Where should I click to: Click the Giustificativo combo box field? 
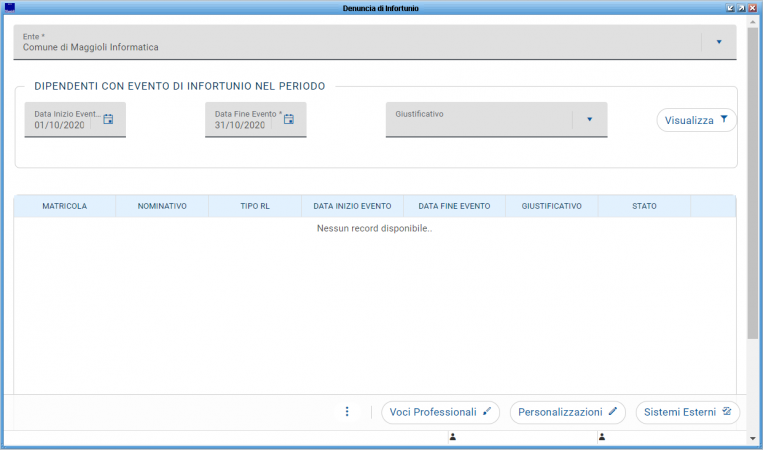point(496,120)
